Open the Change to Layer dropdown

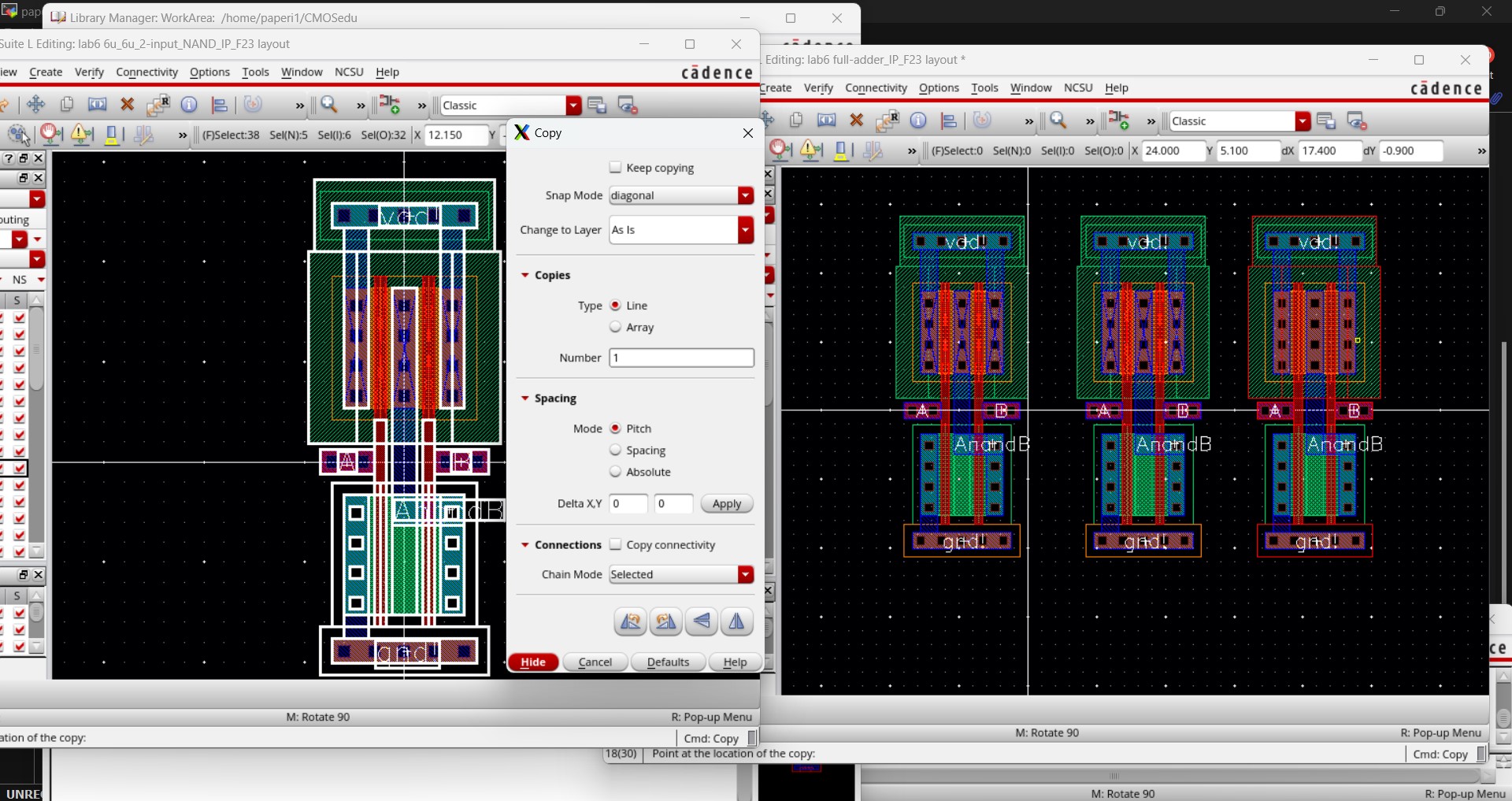coord(681,230)
